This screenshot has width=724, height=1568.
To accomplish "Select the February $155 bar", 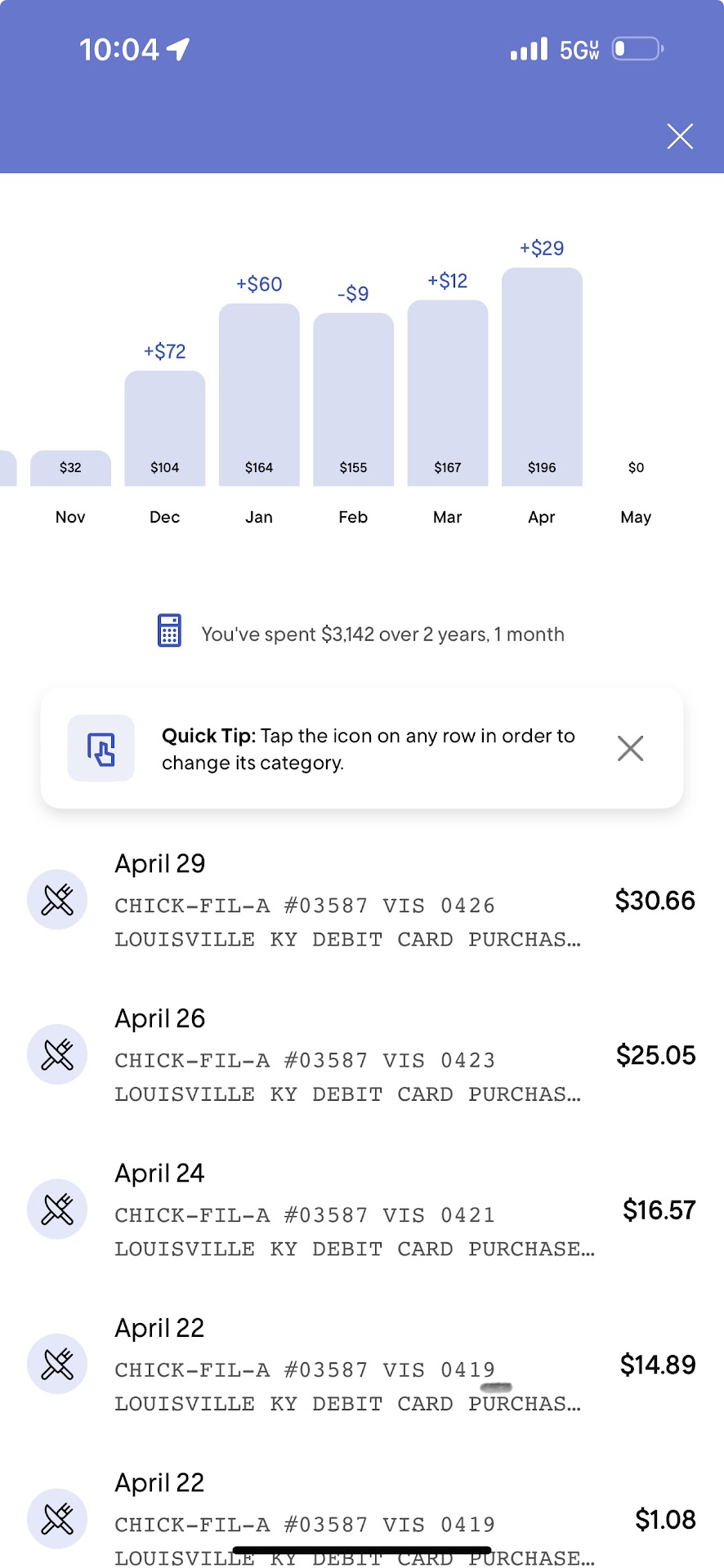I will [353, 400].
